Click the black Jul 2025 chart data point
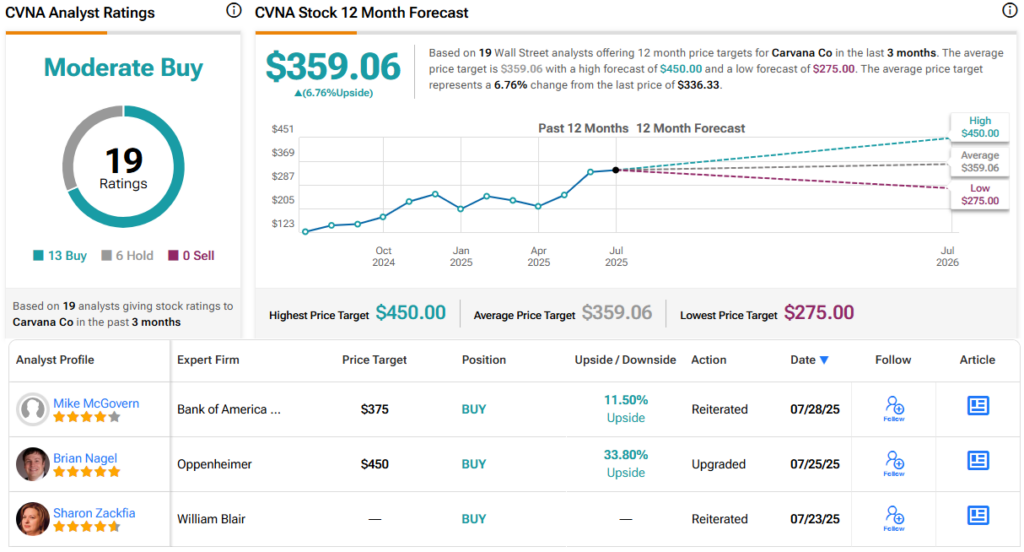This screenshot has height=552, width=1024. coord(616,170)
